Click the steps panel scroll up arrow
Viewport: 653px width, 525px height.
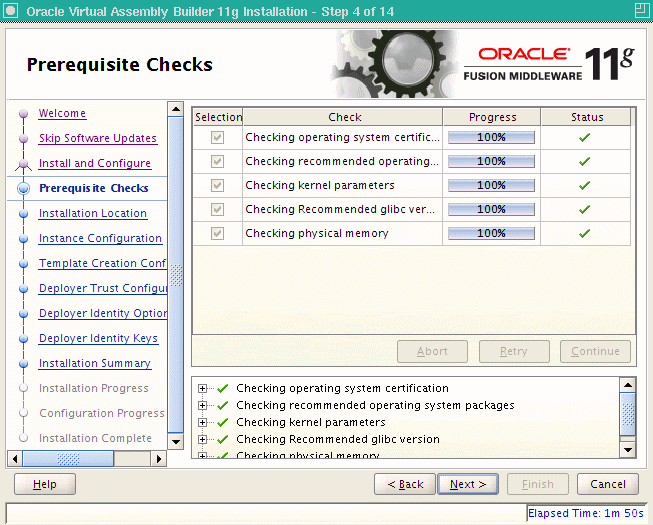click(175, 109)
